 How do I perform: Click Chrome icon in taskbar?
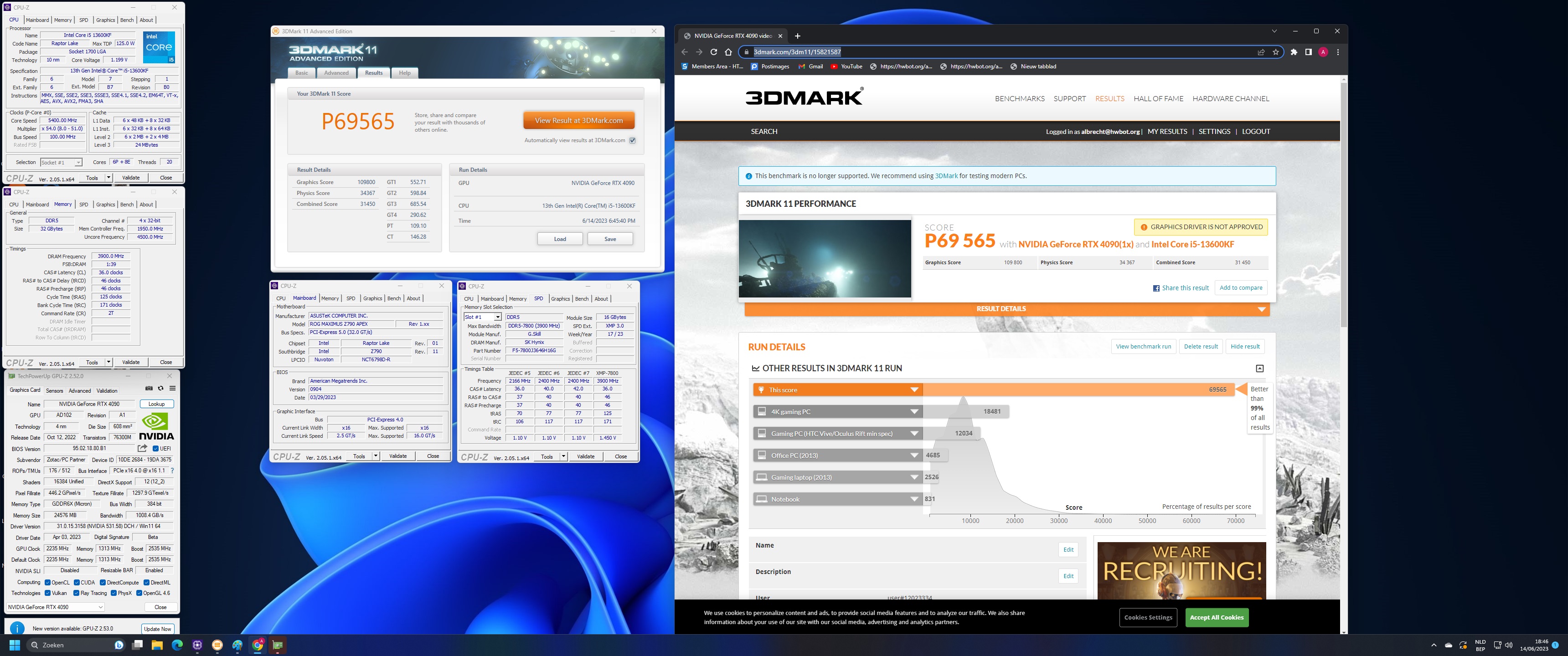(258, 645)
